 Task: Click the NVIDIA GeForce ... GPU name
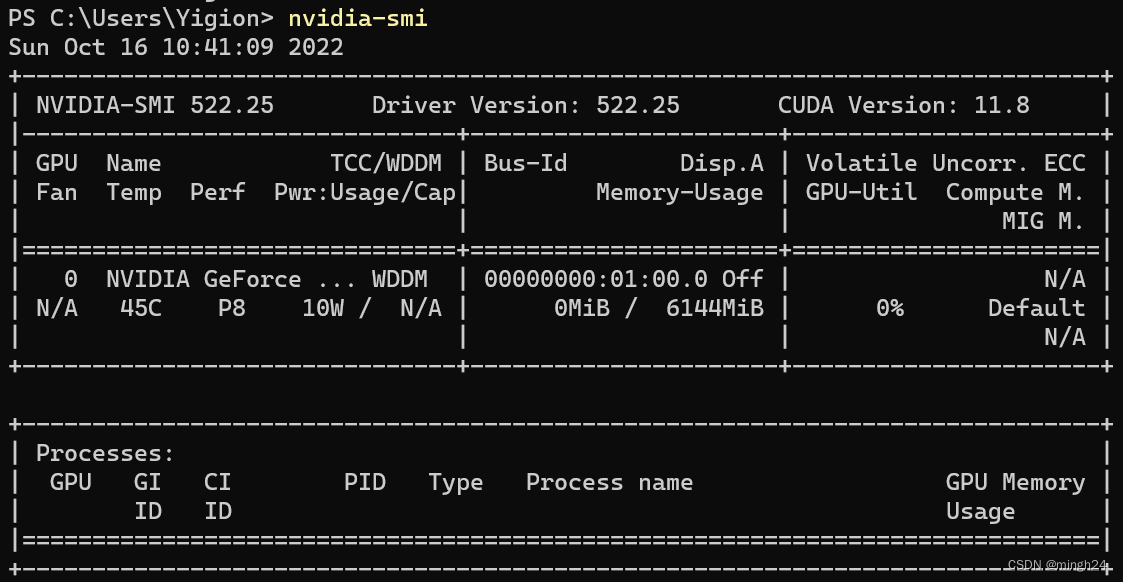click(231, 279)
